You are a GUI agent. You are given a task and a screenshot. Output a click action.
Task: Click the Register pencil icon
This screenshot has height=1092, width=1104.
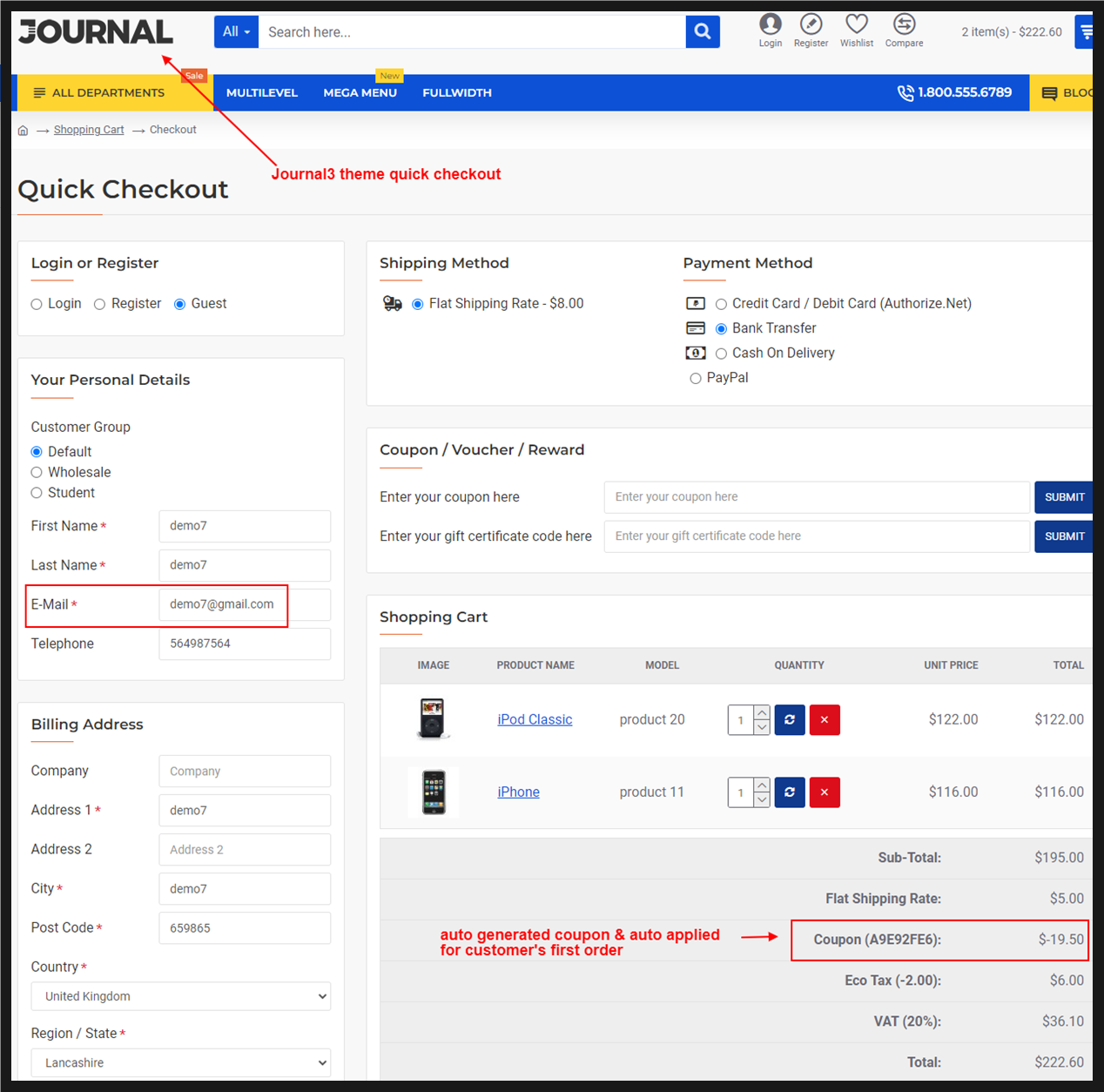click(x=811, y=24)
